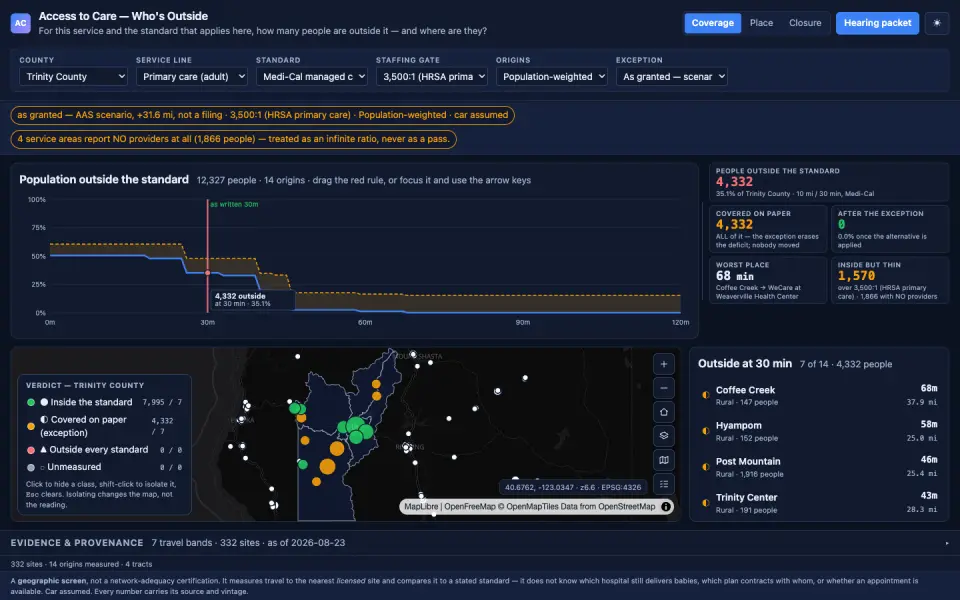Switch to the Closure tab
This screenshot has width=960, height=600.
click(x=804, y=23)
